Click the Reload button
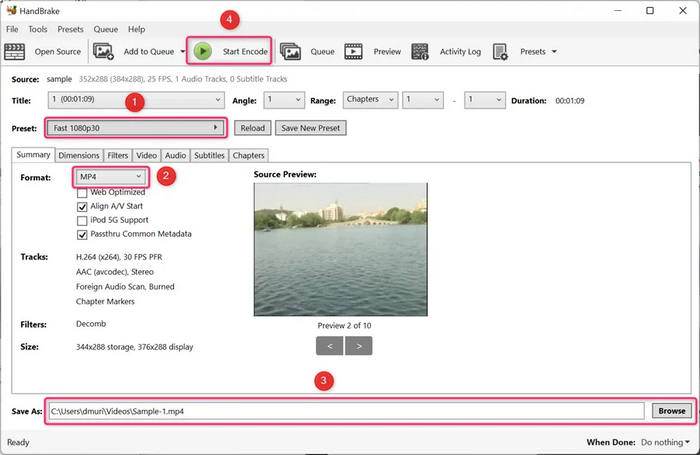This screenshot has width=700, height=455. pyautogui.click(x=253, y=128)
